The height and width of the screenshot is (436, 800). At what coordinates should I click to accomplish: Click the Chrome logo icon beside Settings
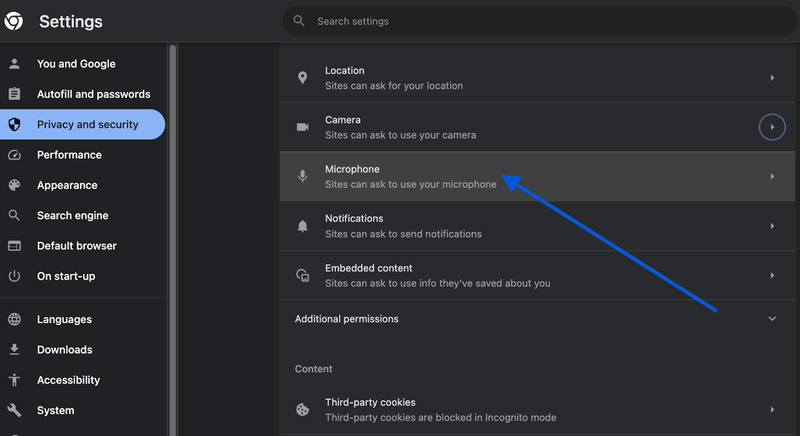tap(14, 21)
